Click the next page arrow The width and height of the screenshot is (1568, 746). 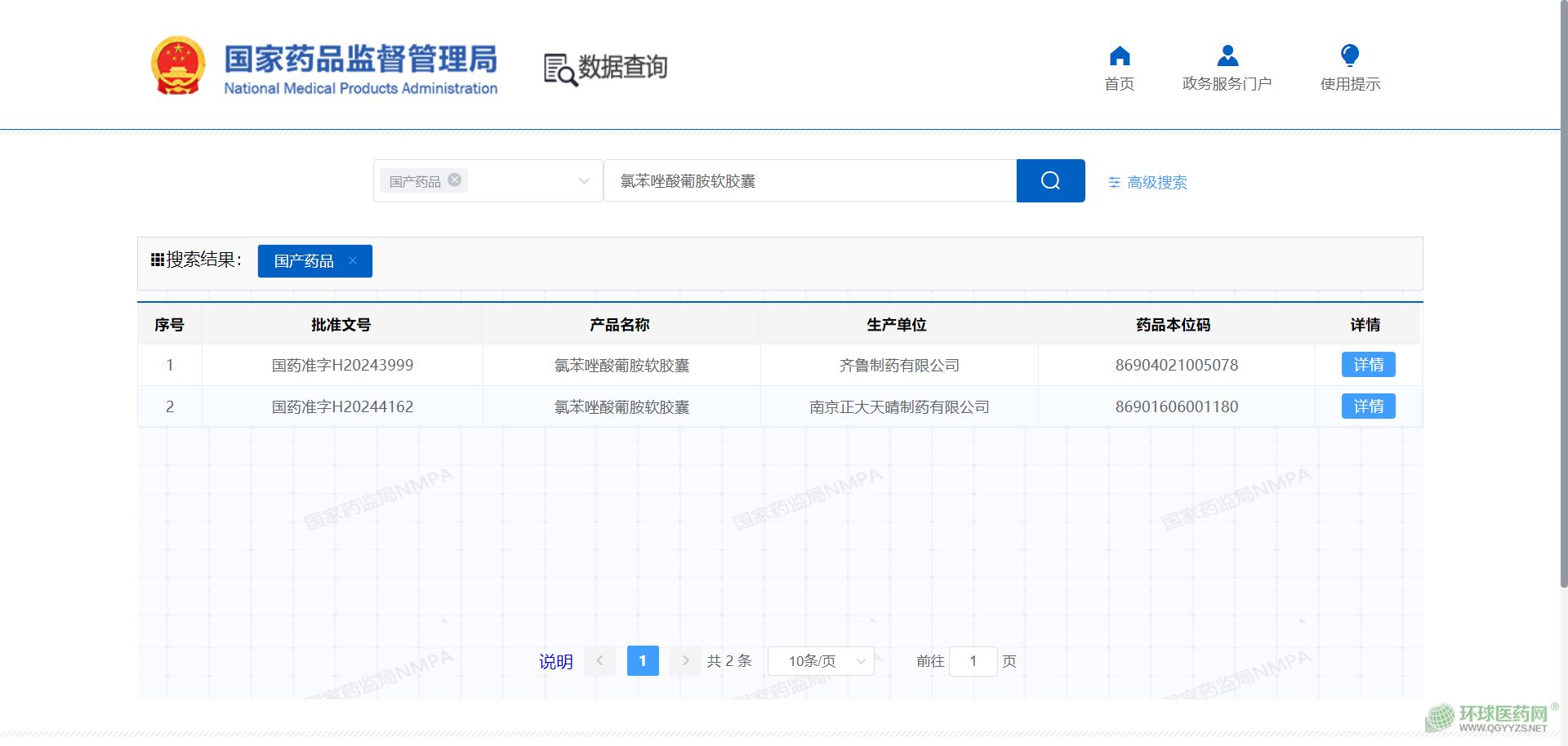(x=685, y=661)
